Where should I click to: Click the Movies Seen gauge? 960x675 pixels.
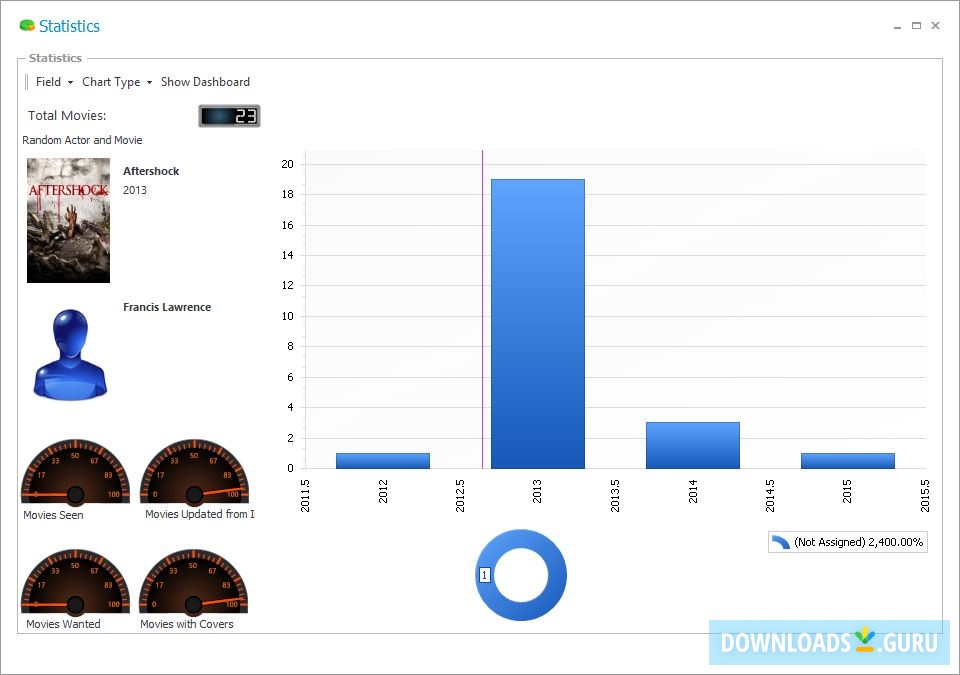click(74, 471)
